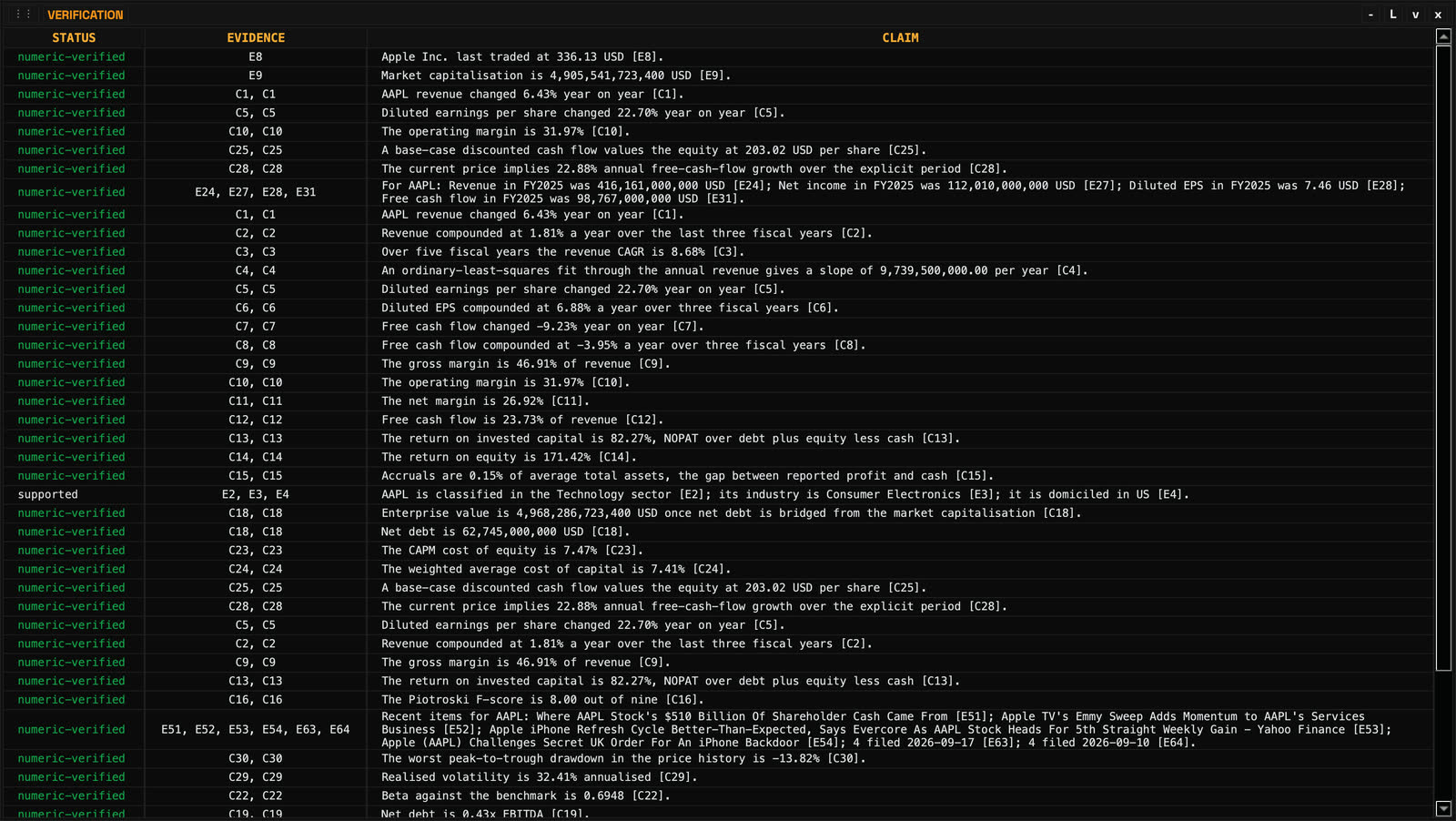Click the scrollbar up arrow
The height and width of the screenshot is (821, 1456).
point(1443,36)
